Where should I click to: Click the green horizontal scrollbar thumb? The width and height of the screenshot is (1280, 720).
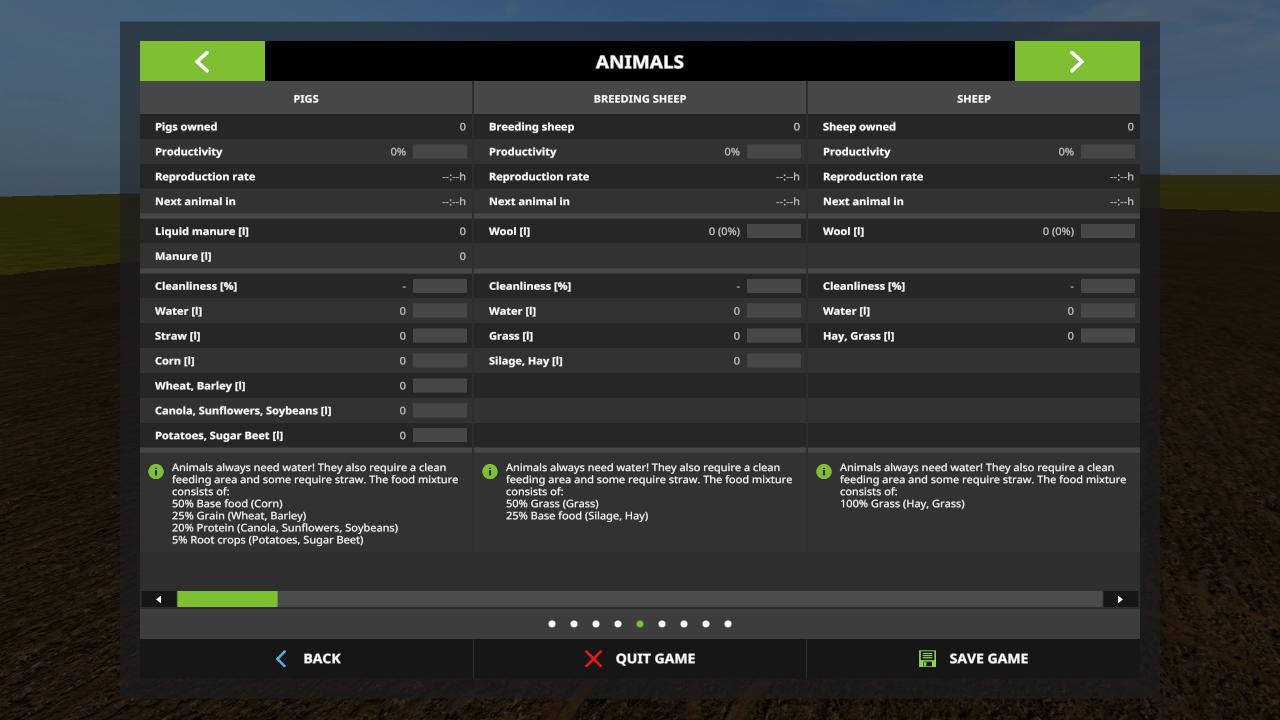pos(227,599)
